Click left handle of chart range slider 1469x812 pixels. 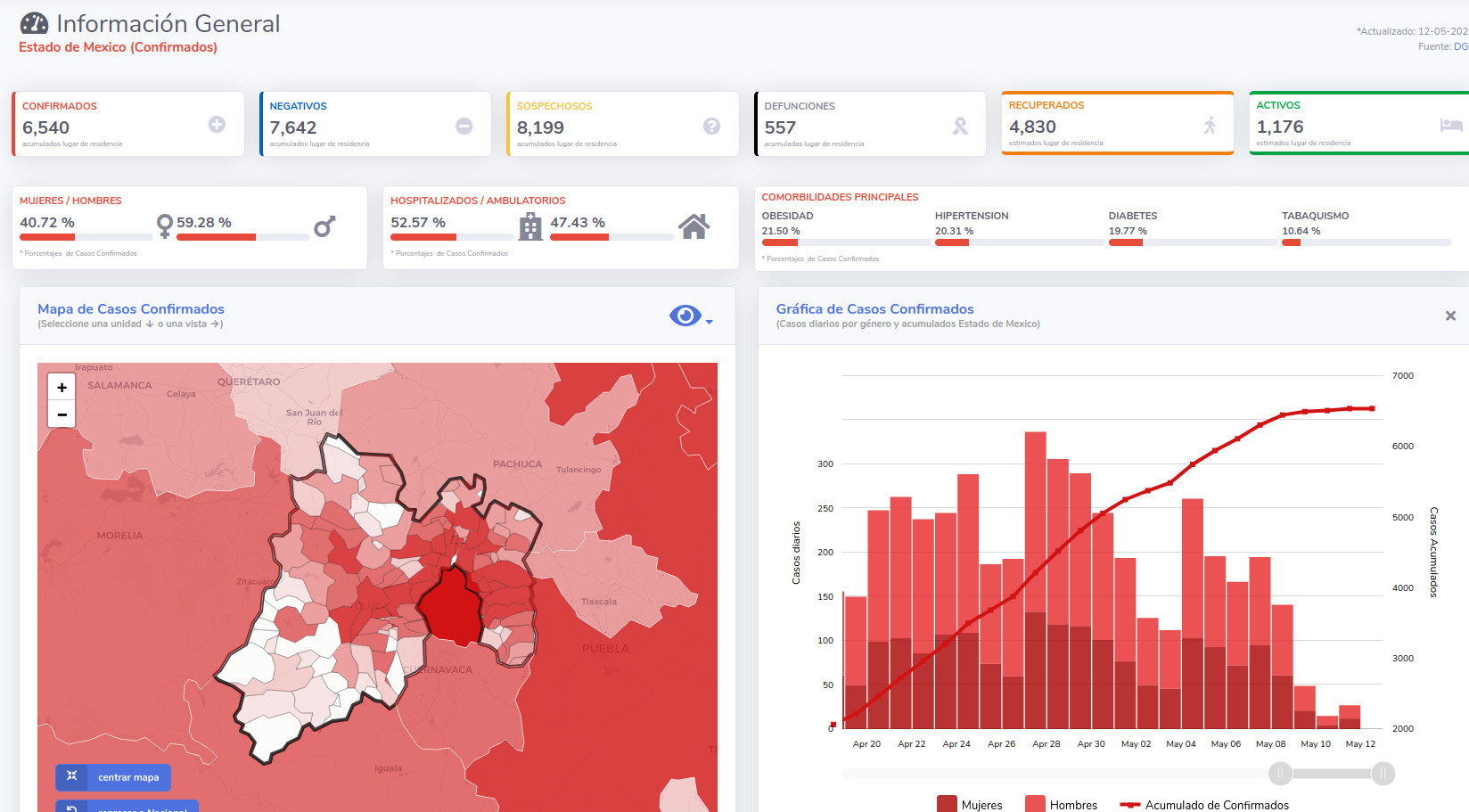click(1280, 773)
